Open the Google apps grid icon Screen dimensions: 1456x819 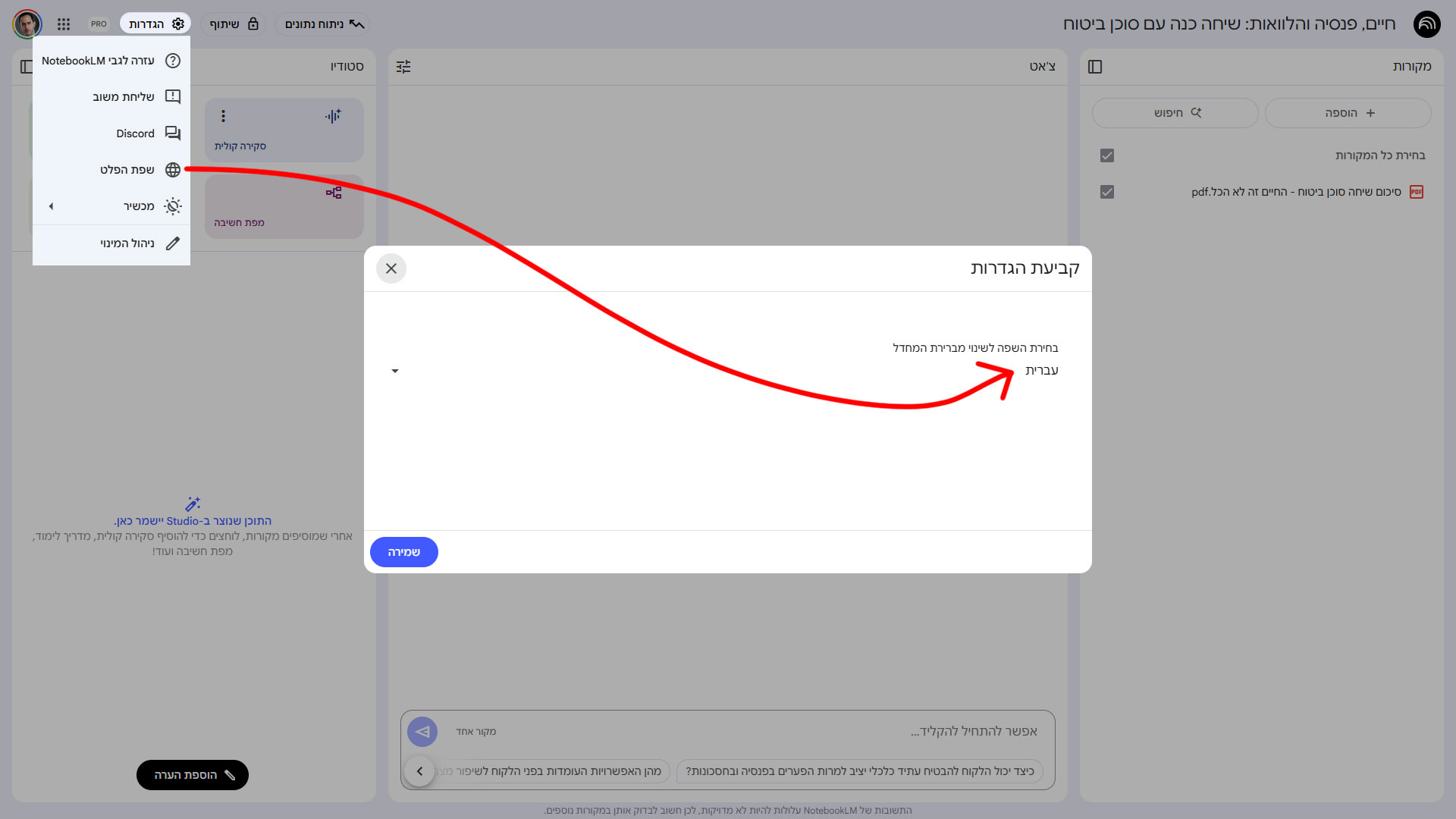point(64,24)
